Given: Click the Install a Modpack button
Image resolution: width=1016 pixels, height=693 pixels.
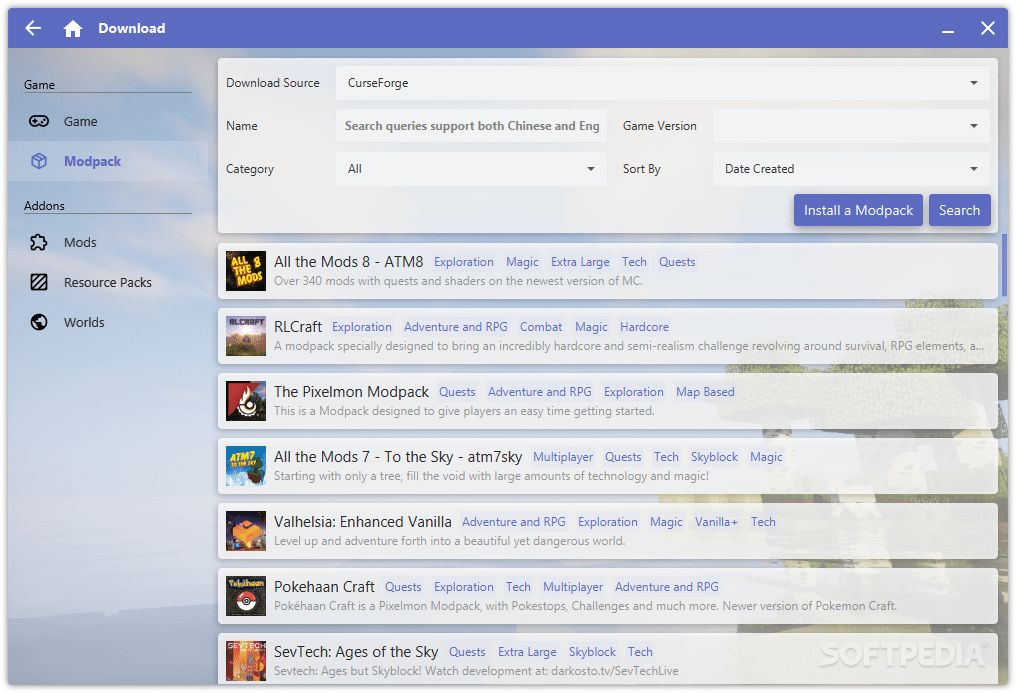Looking at the screenshot, I should pyautogui.click(x=858, y=210).
